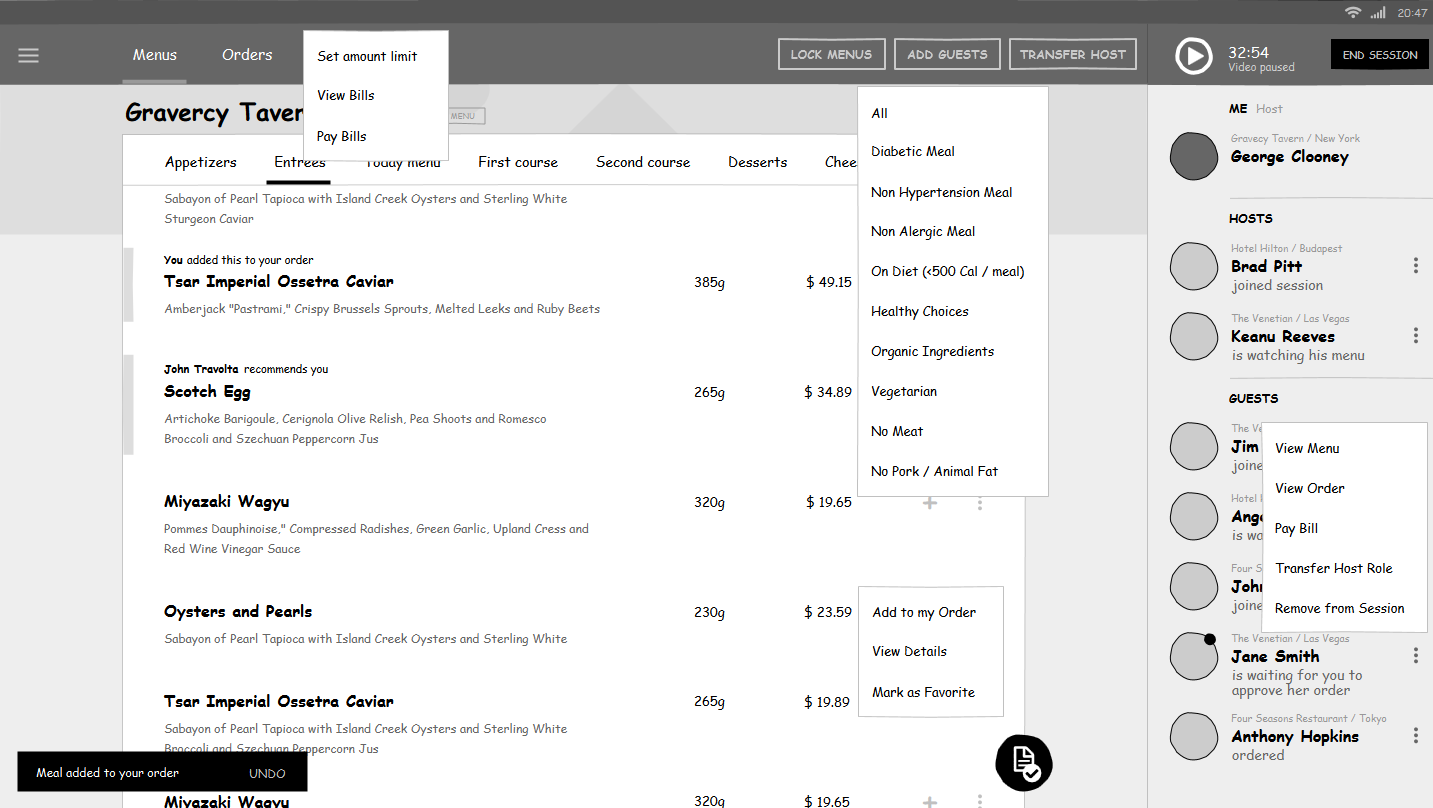Click the John Travolta recommends you label
This screenshot has width=1433, height=808.
click(x=246, y=369)
